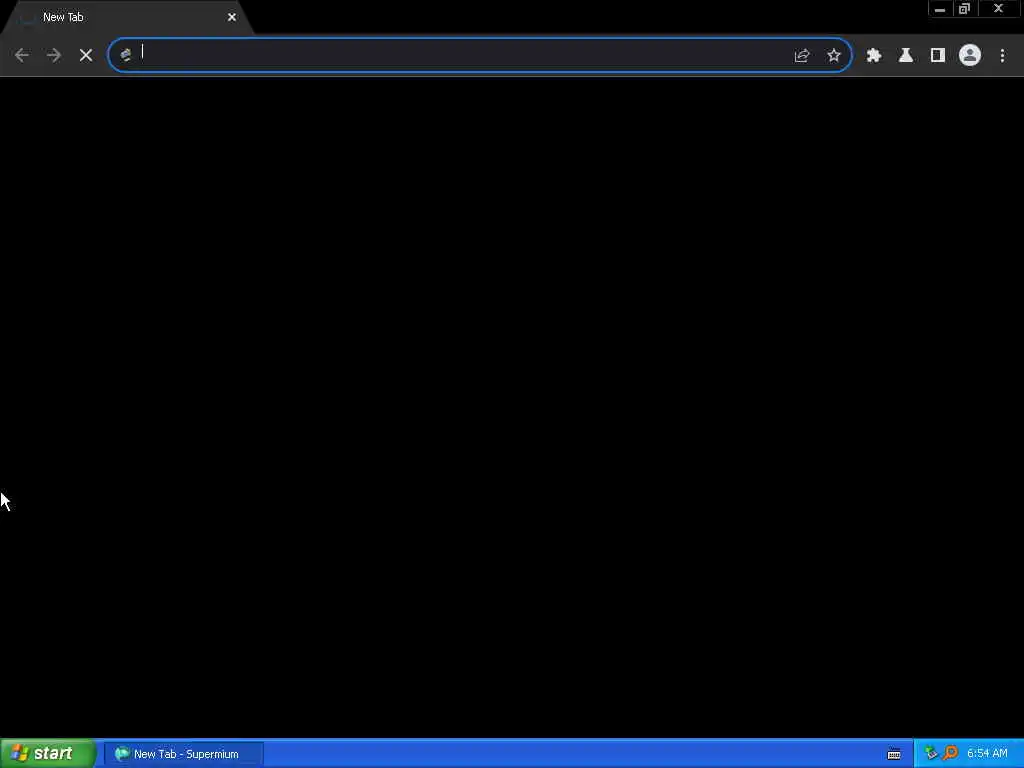Click the 6:54 AM clock
Image resolution: width=1024 pixels, height=768 pixels.
pos(987,754)
